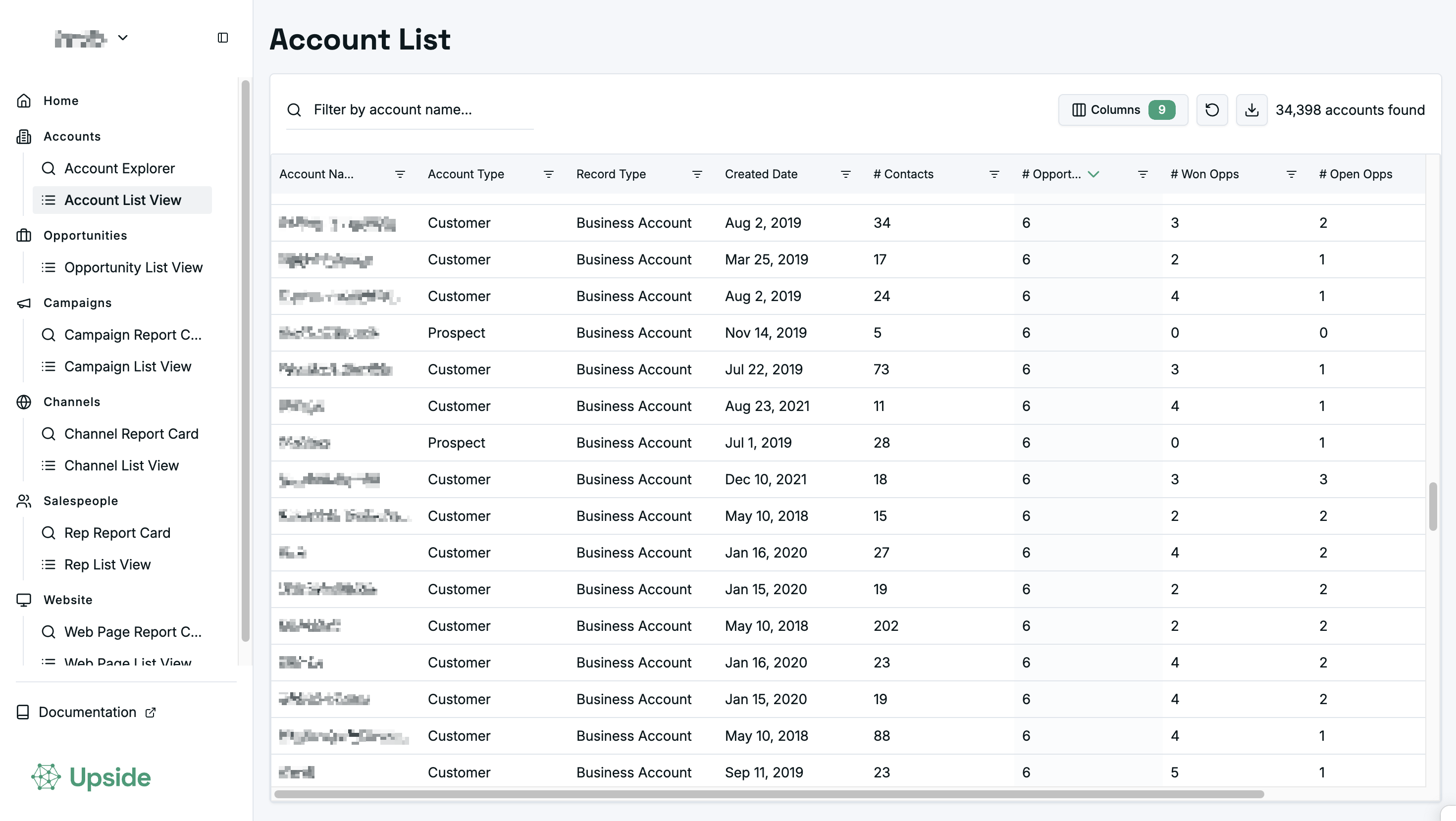
Task: Click the download export icon
Action: coord(1251,109)
